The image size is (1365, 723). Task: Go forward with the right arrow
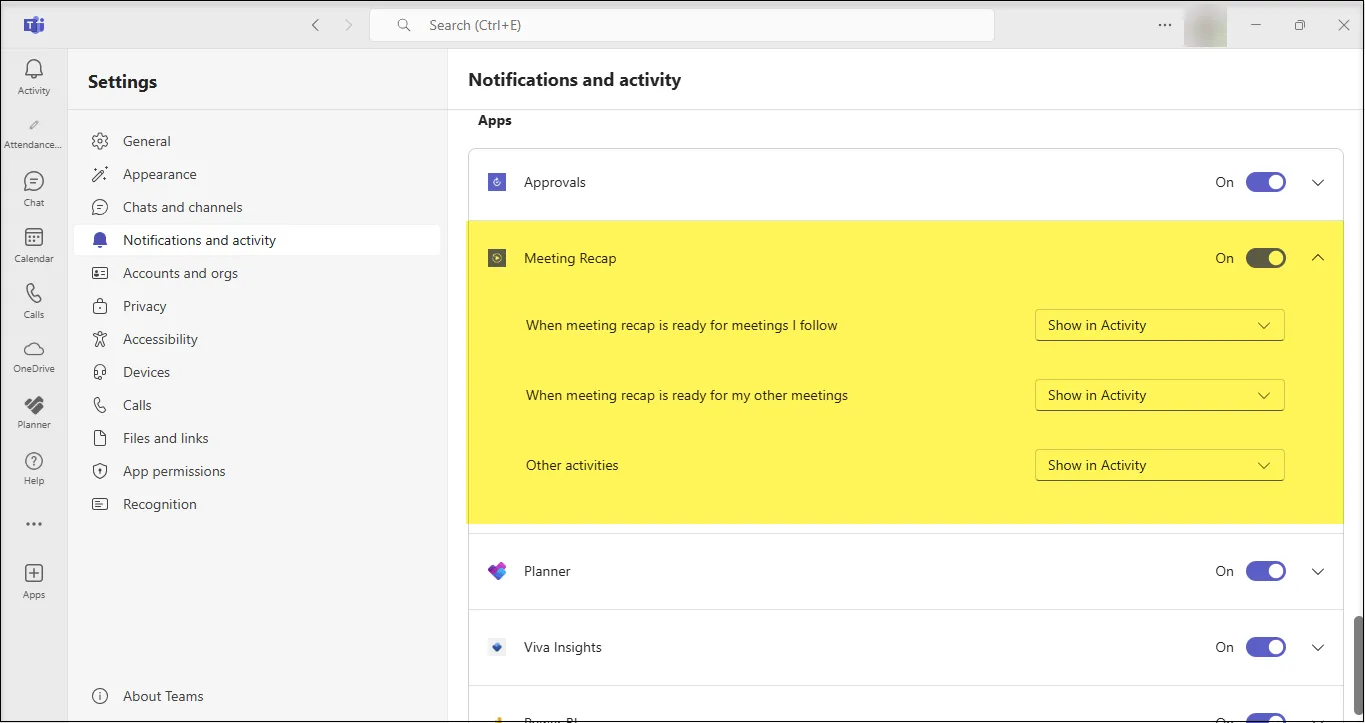click(349, 25)
